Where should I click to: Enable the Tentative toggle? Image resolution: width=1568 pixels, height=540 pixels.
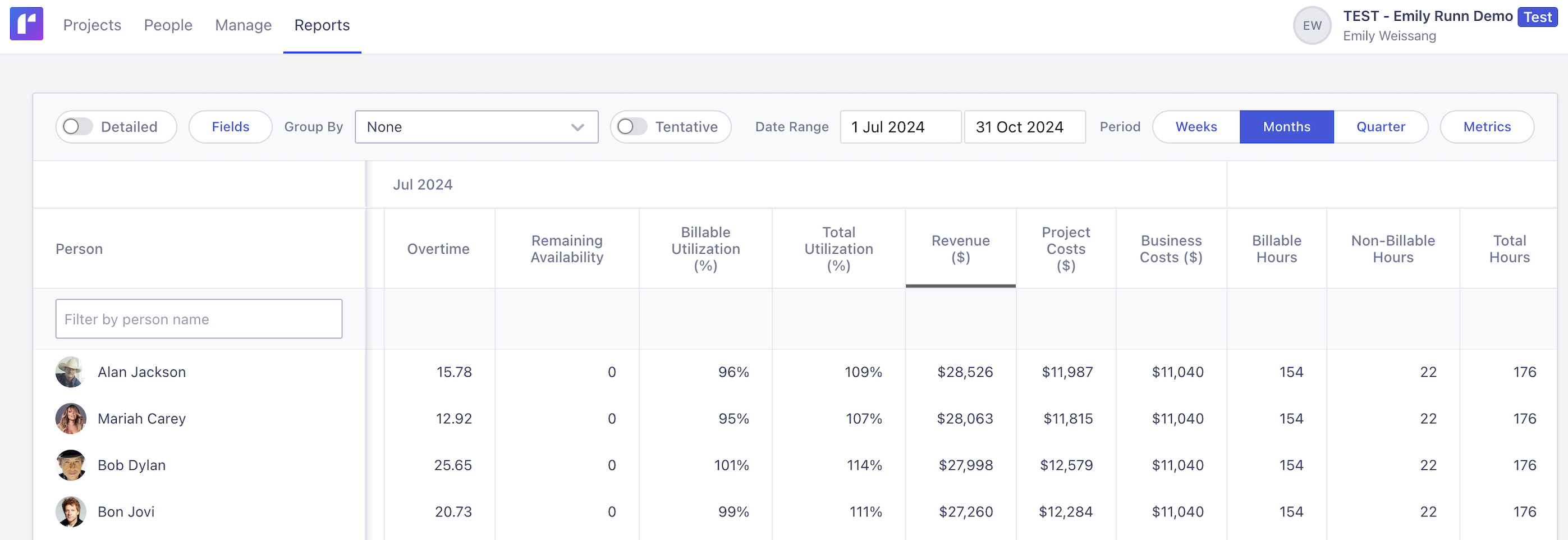point(632,127)
